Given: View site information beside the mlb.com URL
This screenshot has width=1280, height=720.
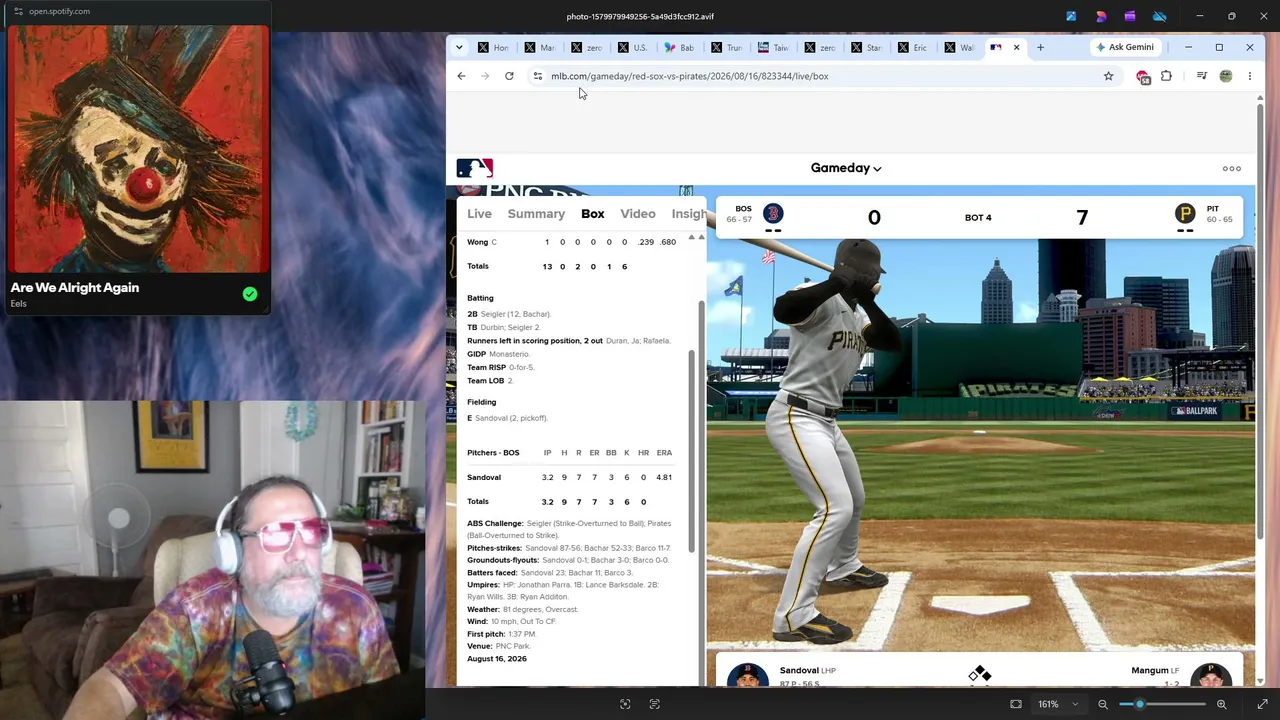Looking at the screenshot, I should (x=538, y=76).
